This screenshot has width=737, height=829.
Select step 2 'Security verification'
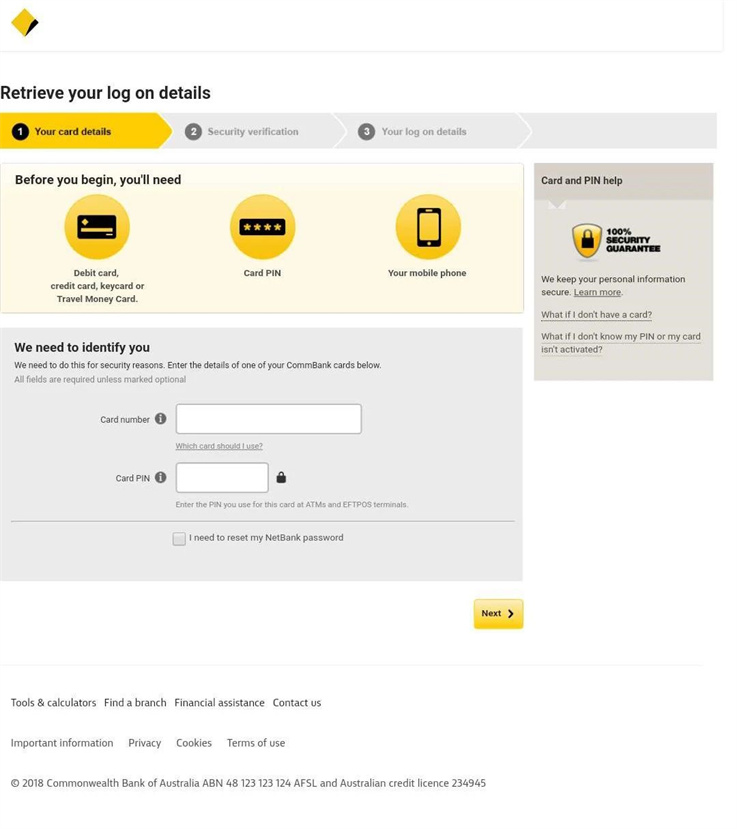(x=253, y=131)
